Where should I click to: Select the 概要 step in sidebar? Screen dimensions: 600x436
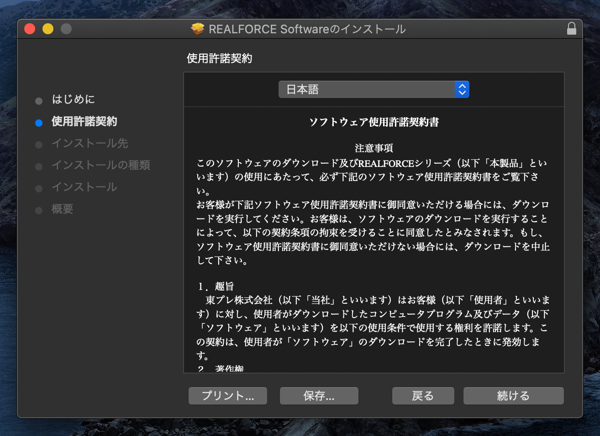62,209
